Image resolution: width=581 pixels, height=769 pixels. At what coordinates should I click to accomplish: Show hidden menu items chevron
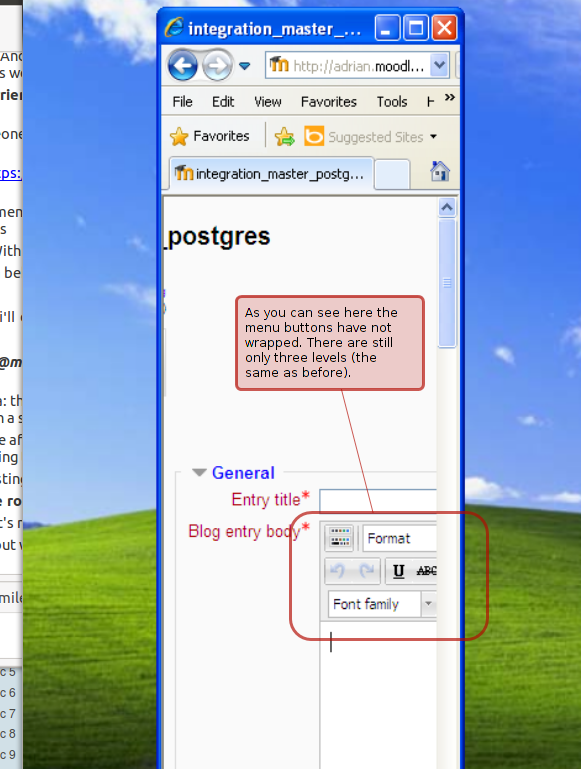(450, 98)
